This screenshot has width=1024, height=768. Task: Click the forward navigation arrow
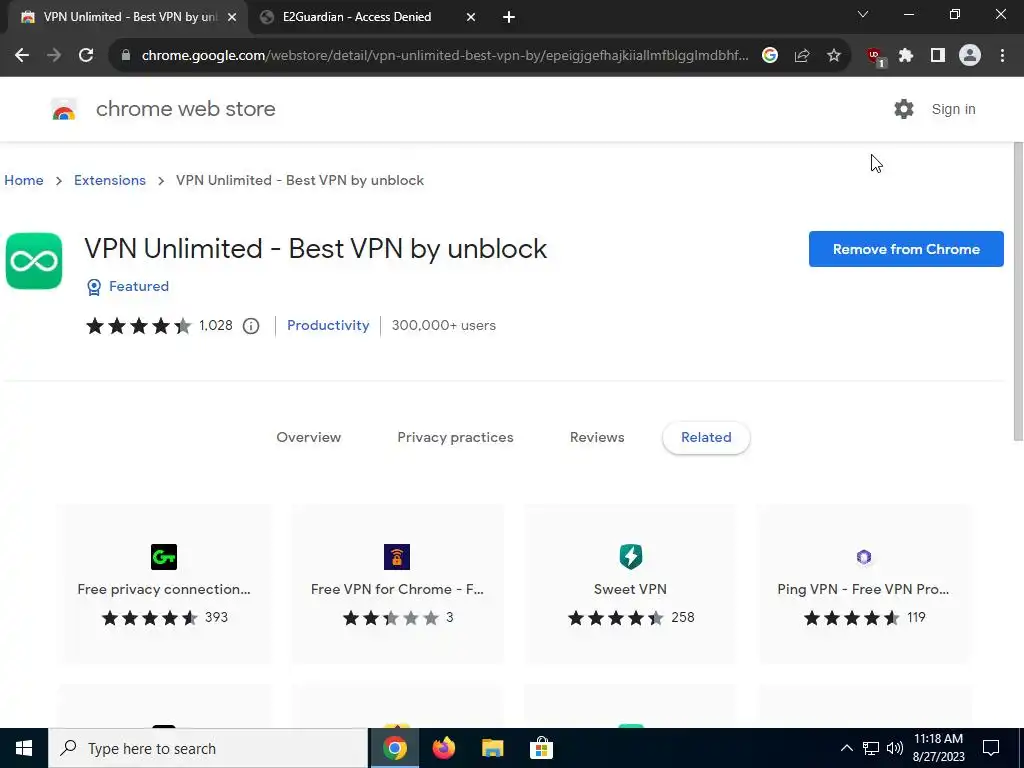54,56
